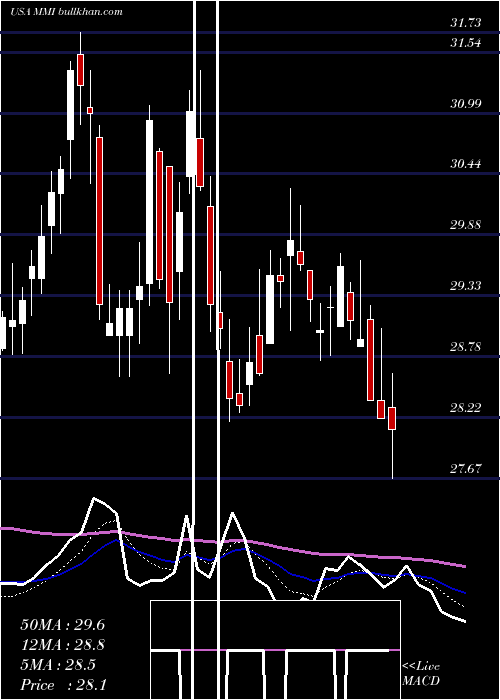500x700 pixels.
Task: Click the 30.44 price level label
Action: point(466,164)
